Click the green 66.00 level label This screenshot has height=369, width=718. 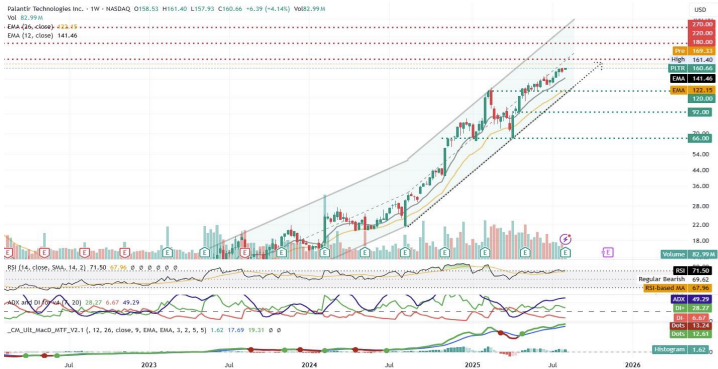point(700,138)
